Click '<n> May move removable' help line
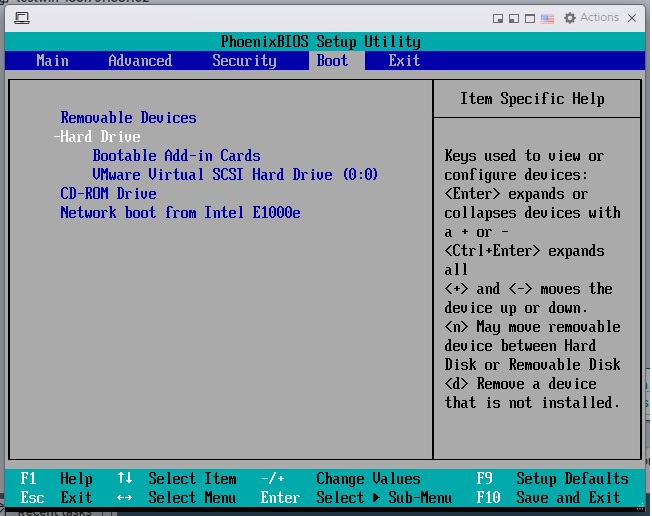This screenshot has width=652, height=516. [x=532, y=327]
